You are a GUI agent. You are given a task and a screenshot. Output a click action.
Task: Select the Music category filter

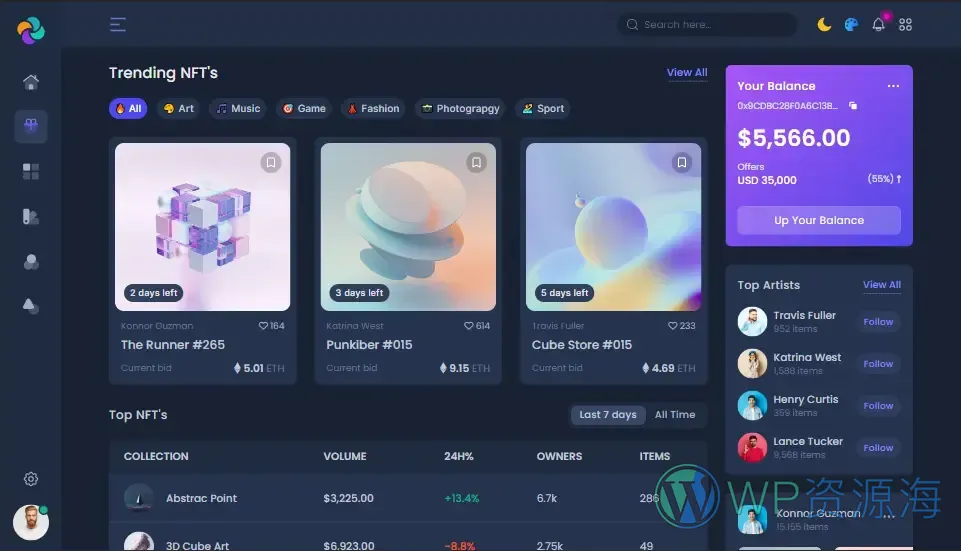click(x=238, y=109)
